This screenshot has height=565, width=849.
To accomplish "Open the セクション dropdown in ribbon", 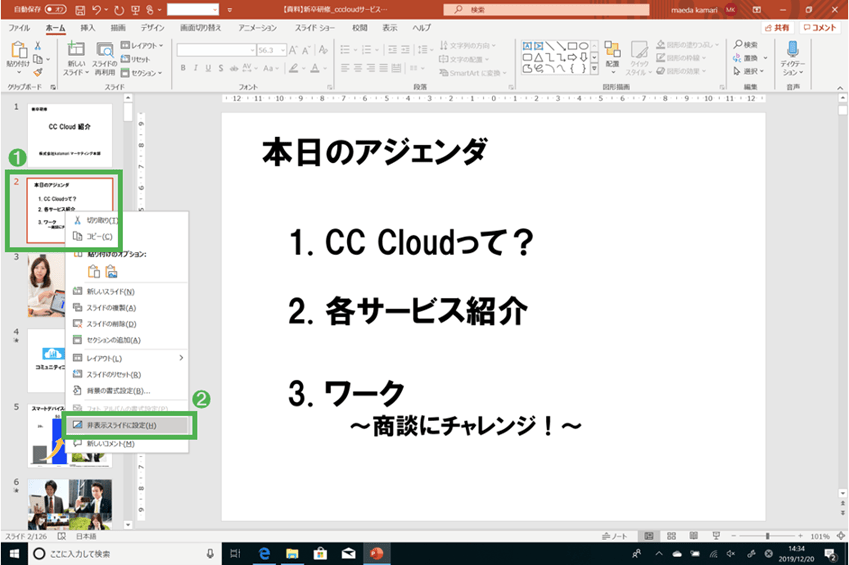I will pyautogui.click(x=141, y=73).
